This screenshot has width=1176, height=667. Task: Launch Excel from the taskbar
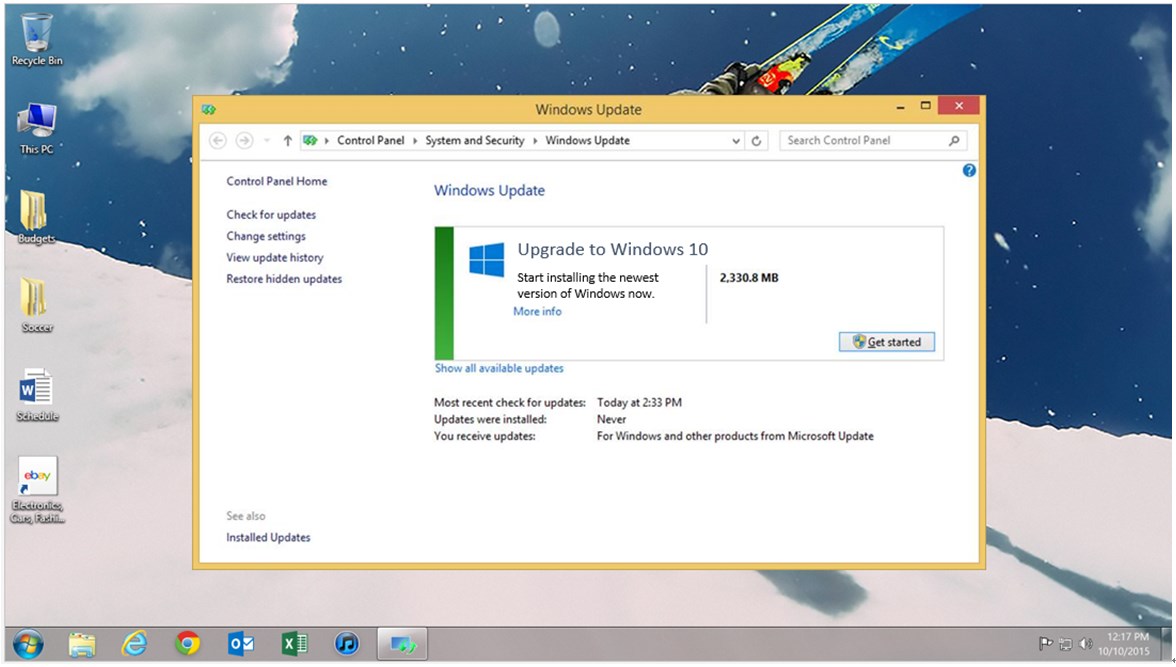pos(294,644)
